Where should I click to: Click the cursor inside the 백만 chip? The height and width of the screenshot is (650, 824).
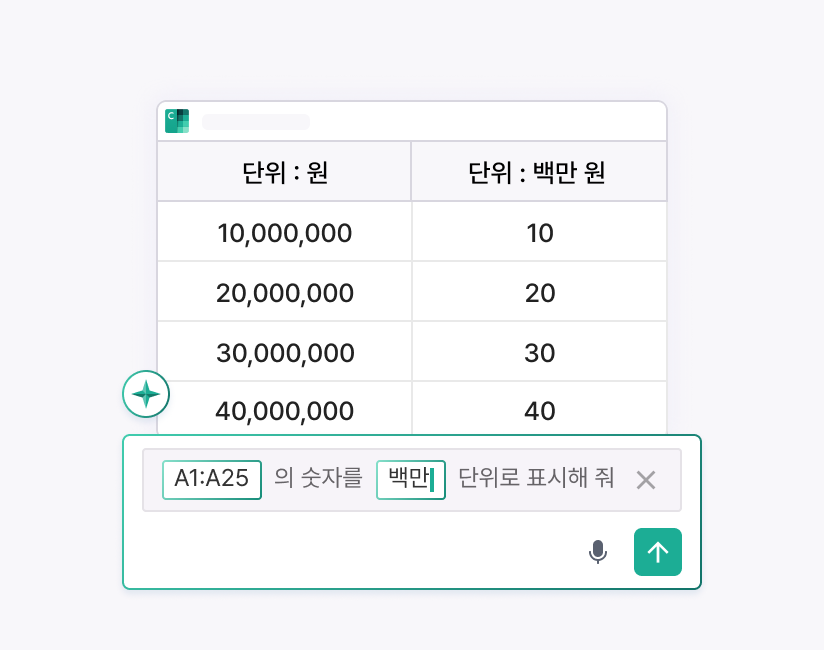432,480
